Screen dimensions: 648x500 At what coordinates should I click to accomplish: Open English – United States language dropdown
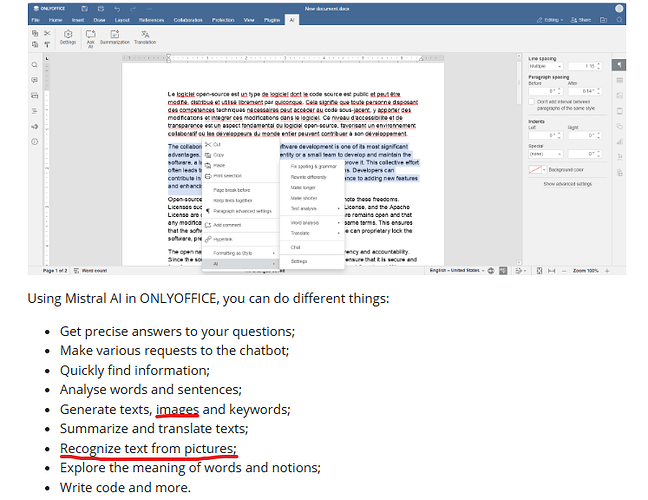[457, 270]
